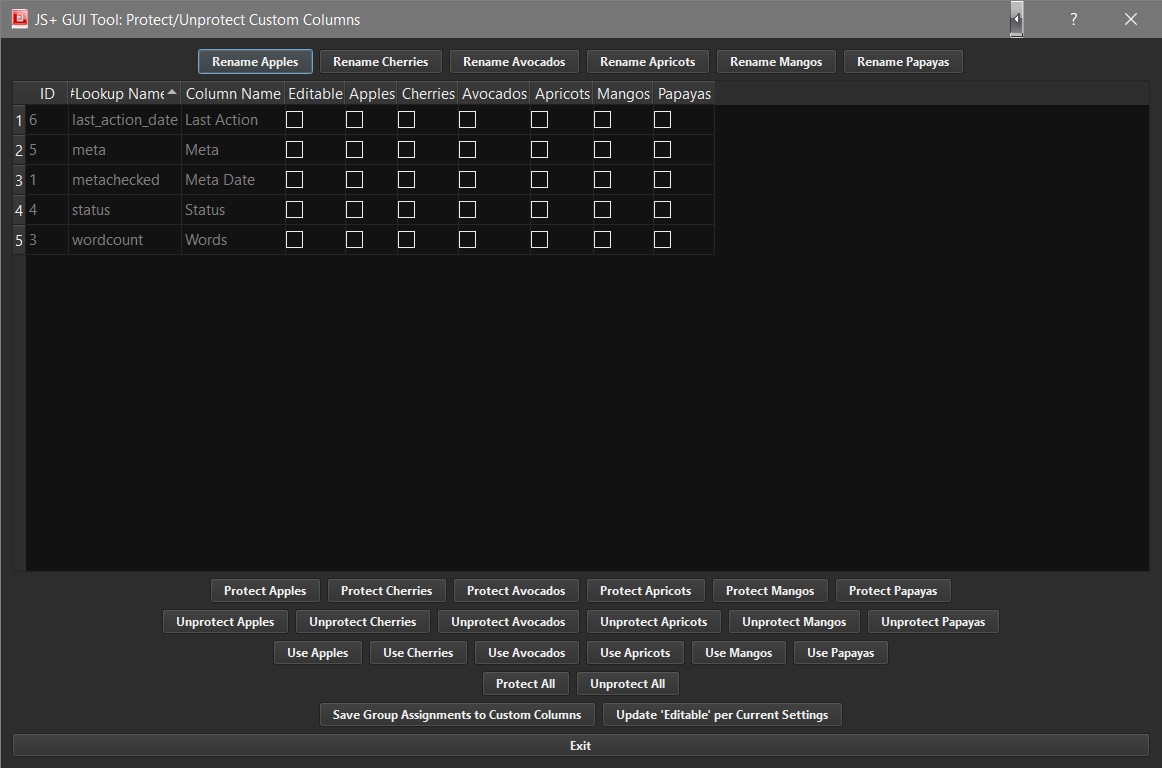1162x768 pixels.
Task: Check Mangos box in the metachecked row
Action: pos(602,179)
